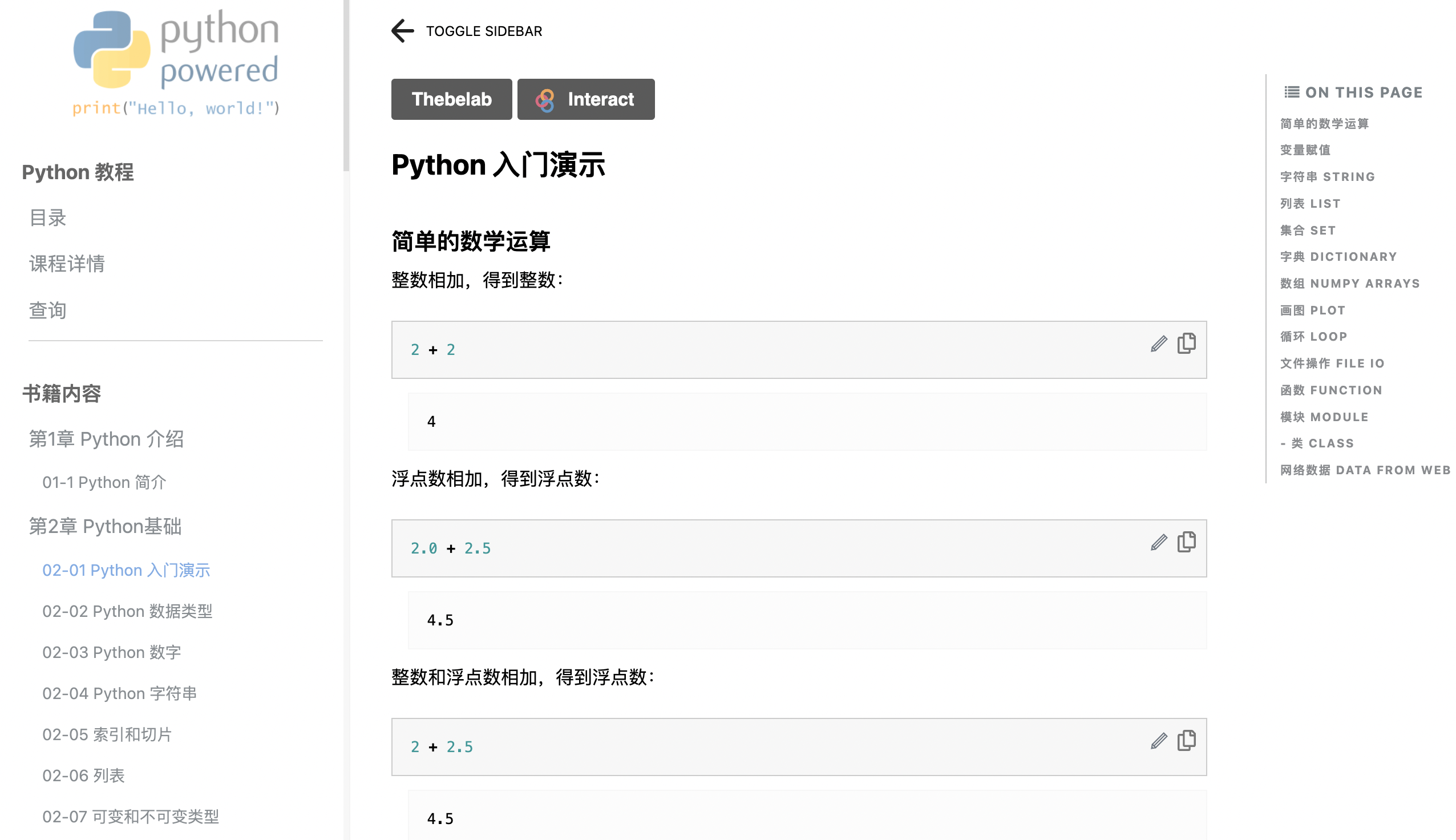
Task: Open the Interact Binder button
Action: (585, 99)
